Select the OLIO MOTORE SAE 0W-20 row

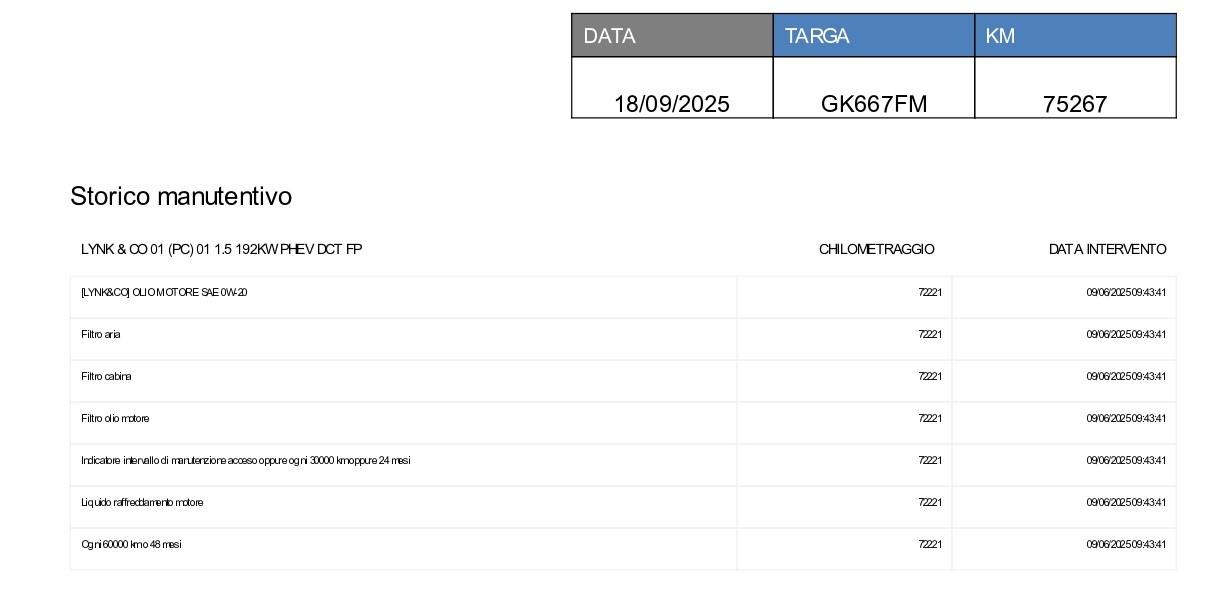click(164, 292)
